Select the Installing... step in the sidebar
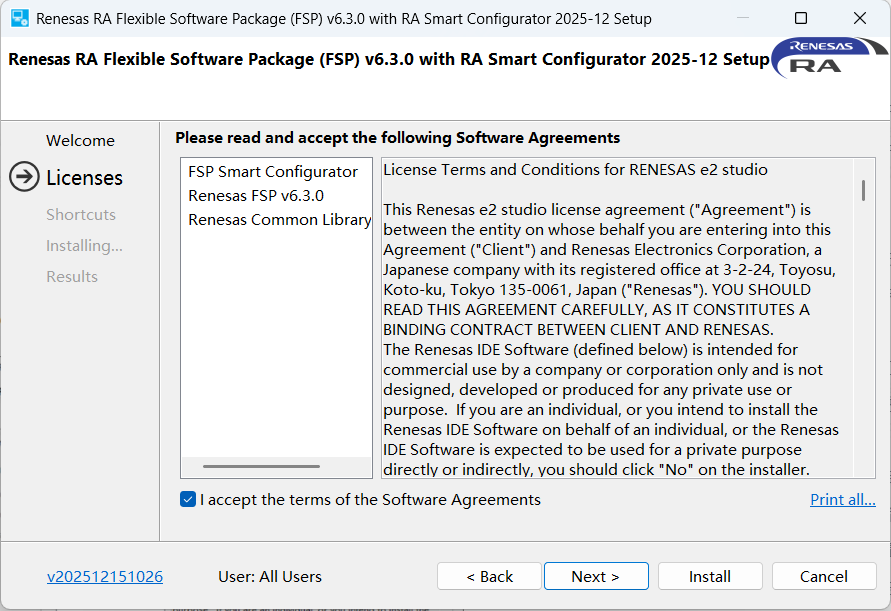The height and width of the screenshot is (611, 891). 84,246
